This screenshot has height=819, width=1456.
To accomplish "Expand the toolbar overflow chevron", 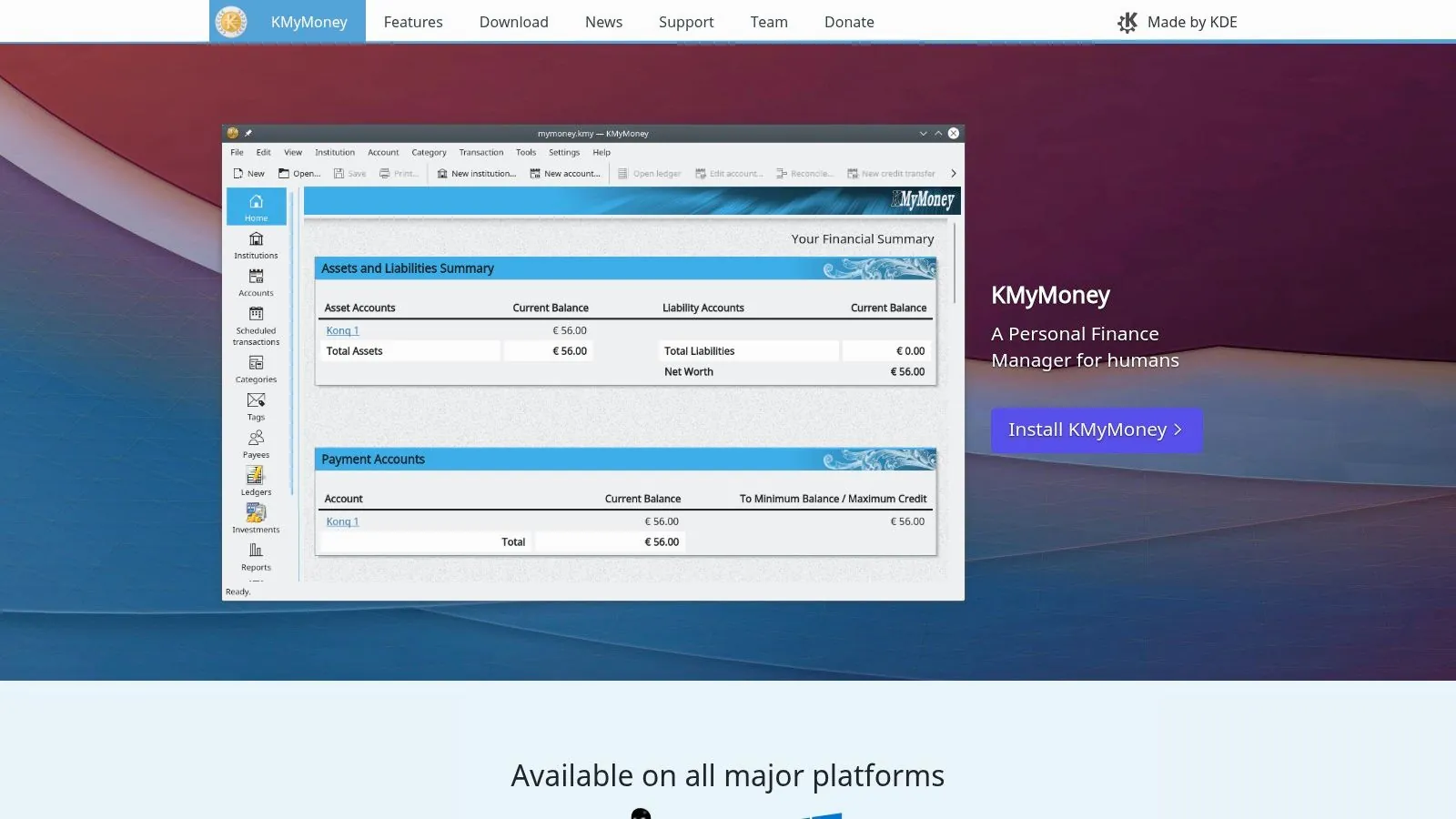I will 953,174.
